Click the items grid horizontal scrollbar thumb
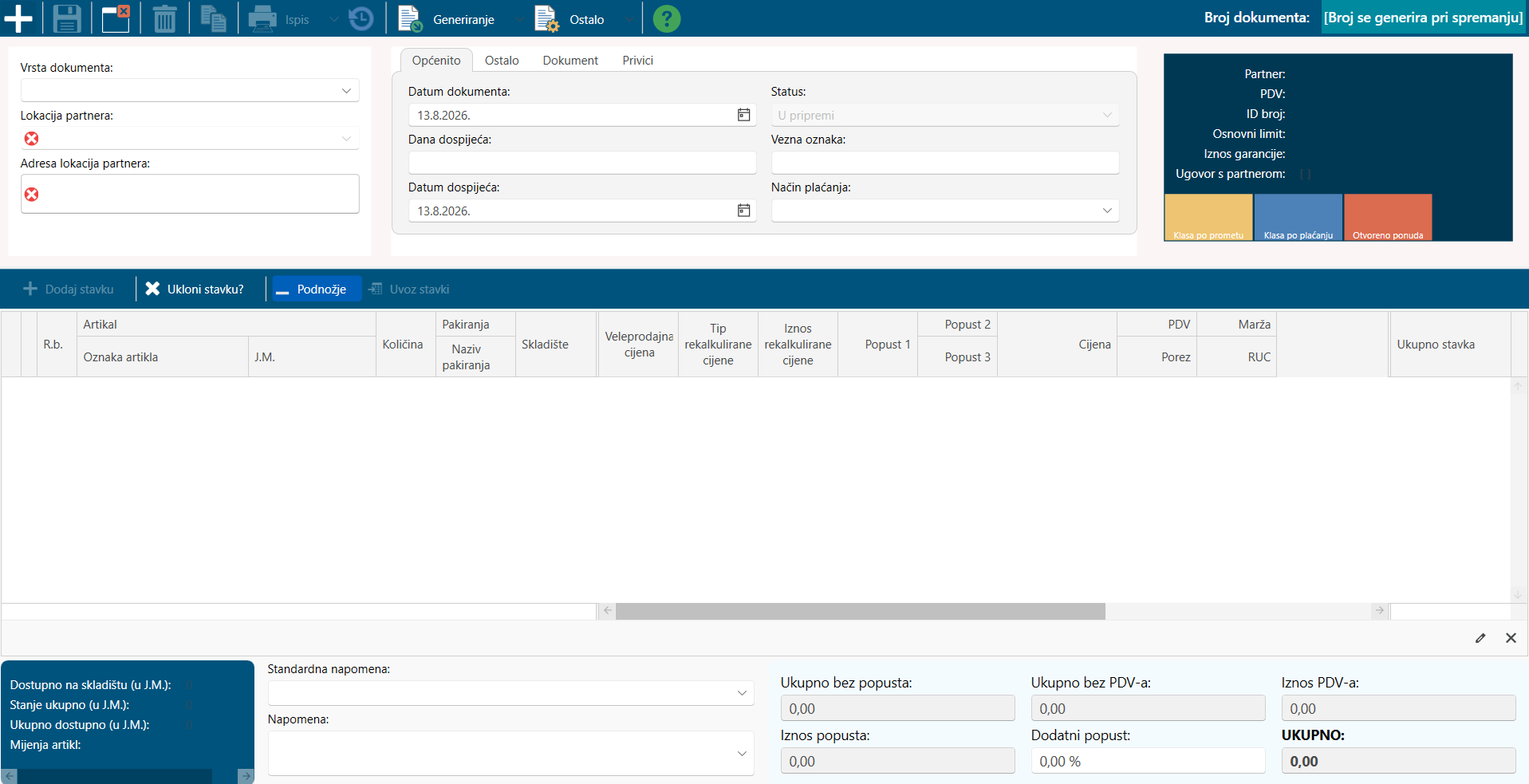 point(861,611)
